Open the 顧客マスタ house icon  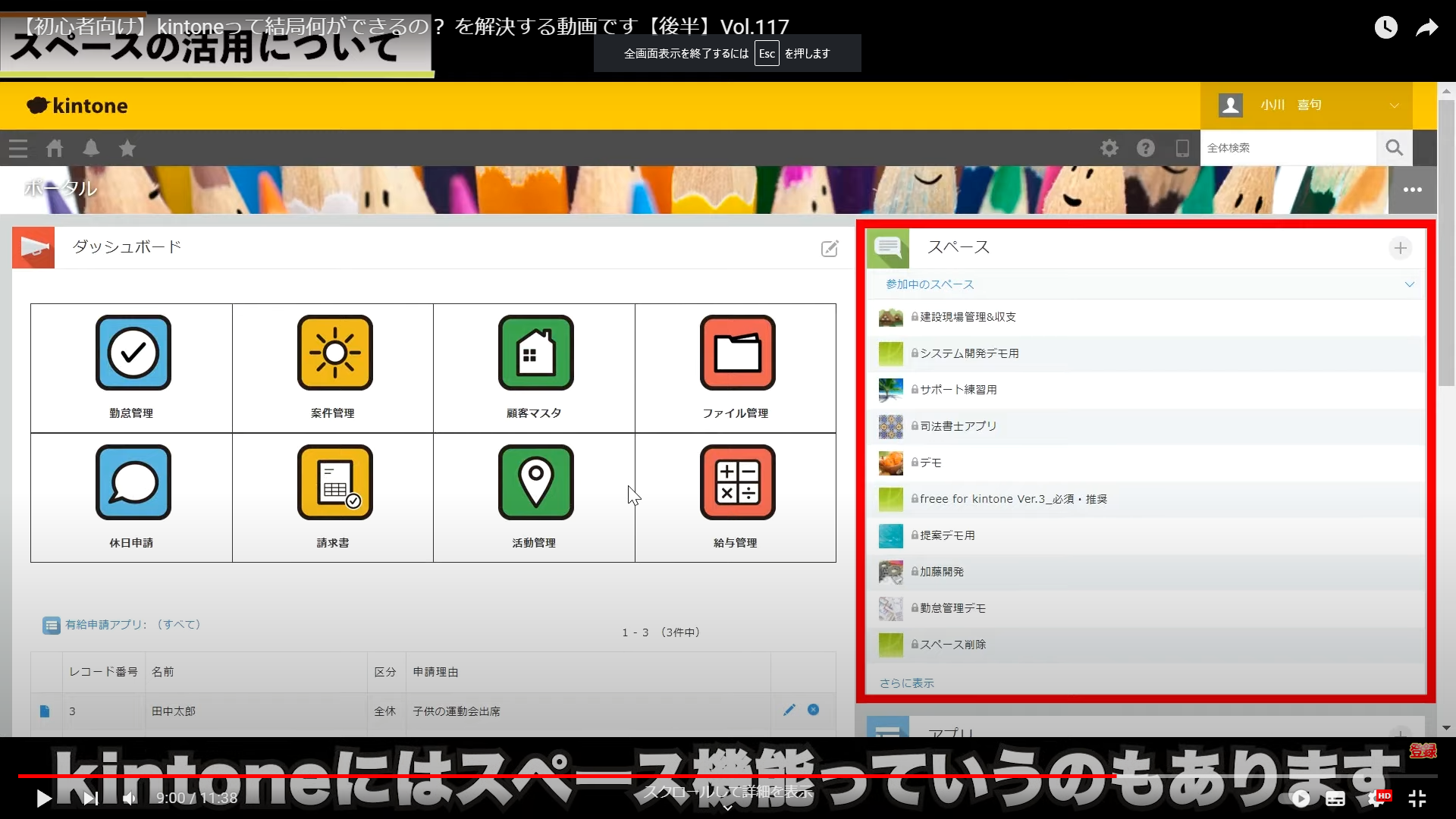coord(535,353)
